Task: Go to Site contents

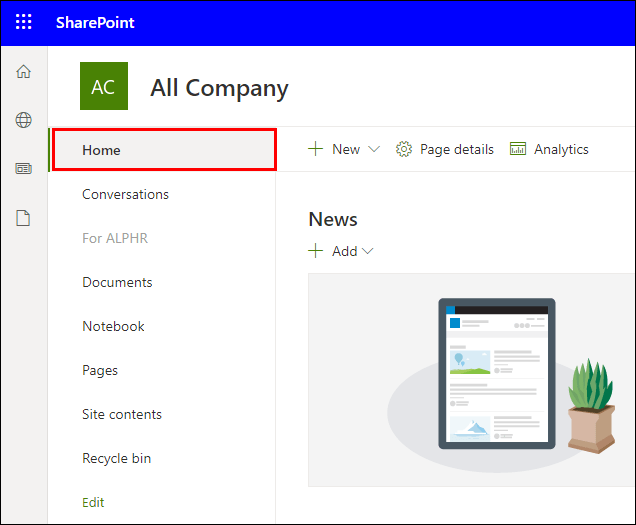Action: [x=122, y=414]
